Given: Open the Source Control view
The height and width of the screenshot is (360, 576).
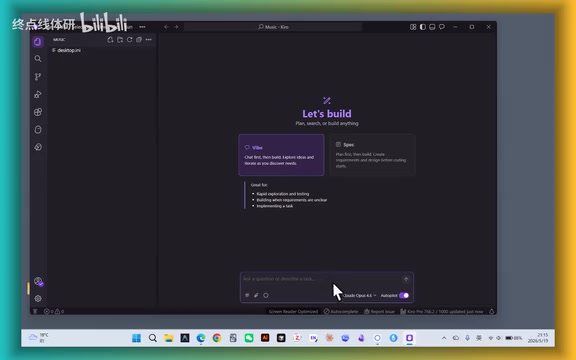Looking at the screenshot, I should pyautogui.click(x=37, y=76).
